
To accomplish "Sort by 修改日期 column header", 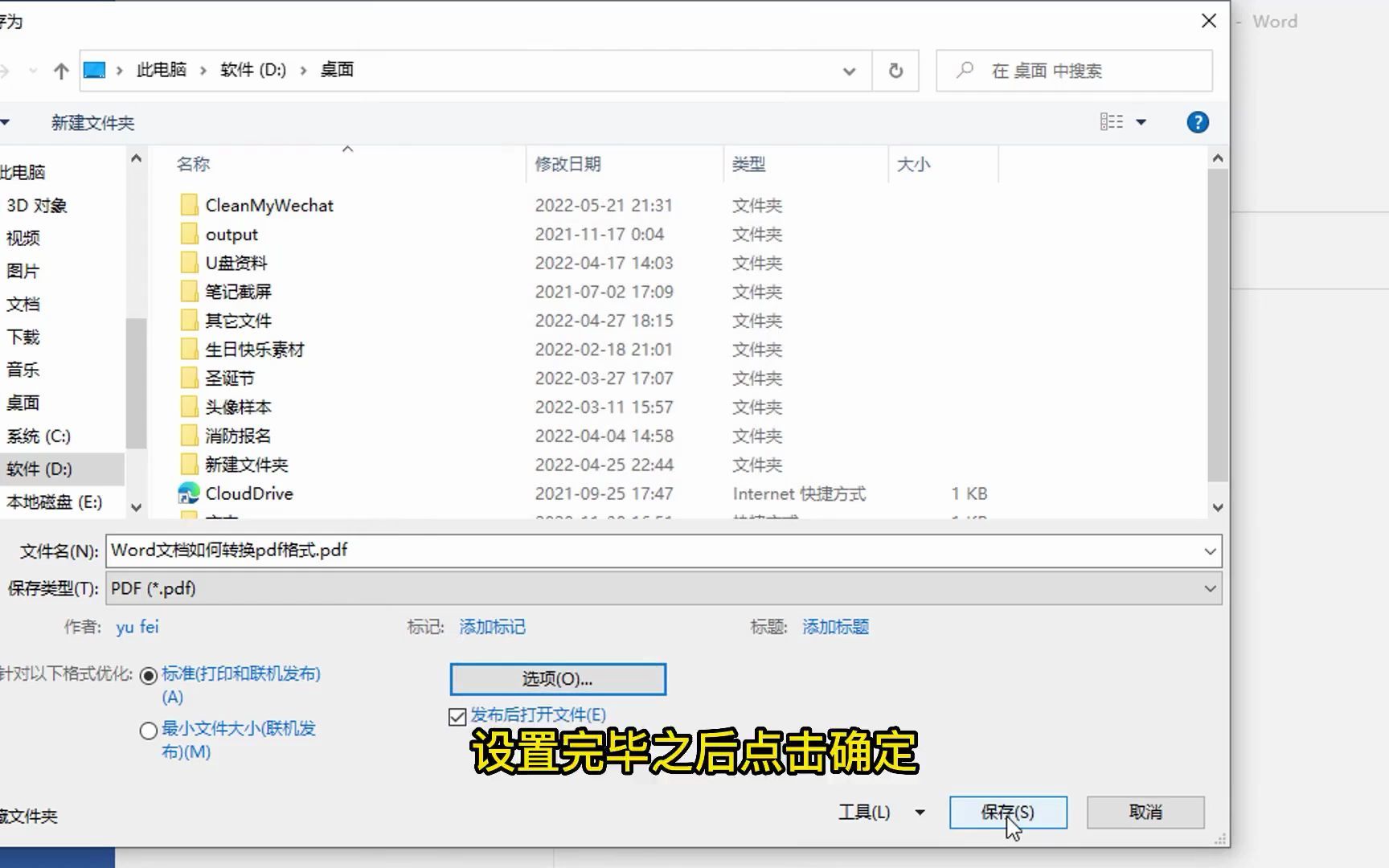I will click(x=568, y=164).
